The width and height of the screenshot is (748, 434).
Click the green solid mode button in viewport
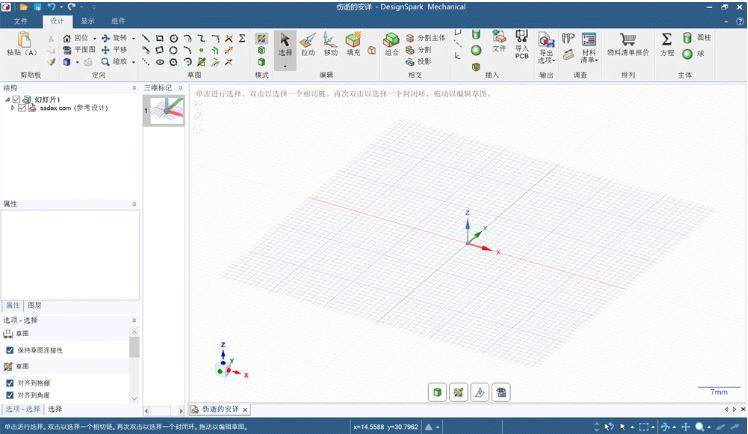tap(437, 393)
